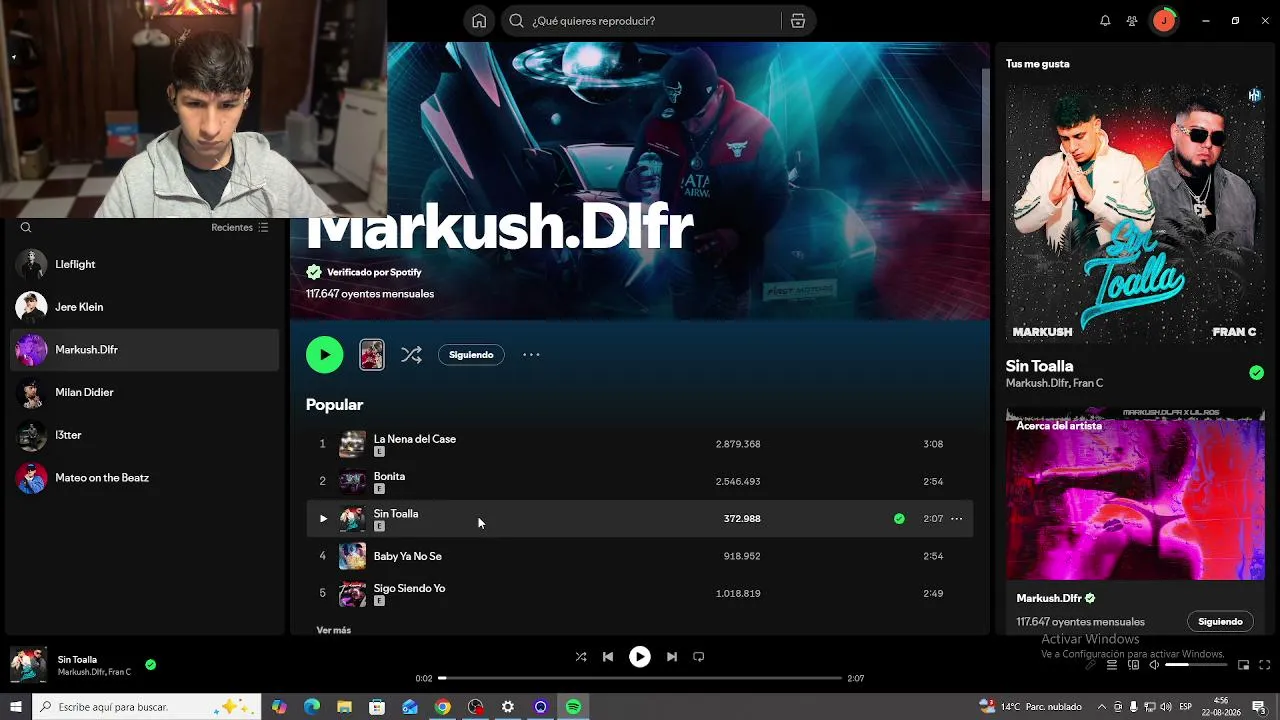Open Friend Activity icon in top bar
The image size is (1280, 720).
click(x=1132, y=21)
